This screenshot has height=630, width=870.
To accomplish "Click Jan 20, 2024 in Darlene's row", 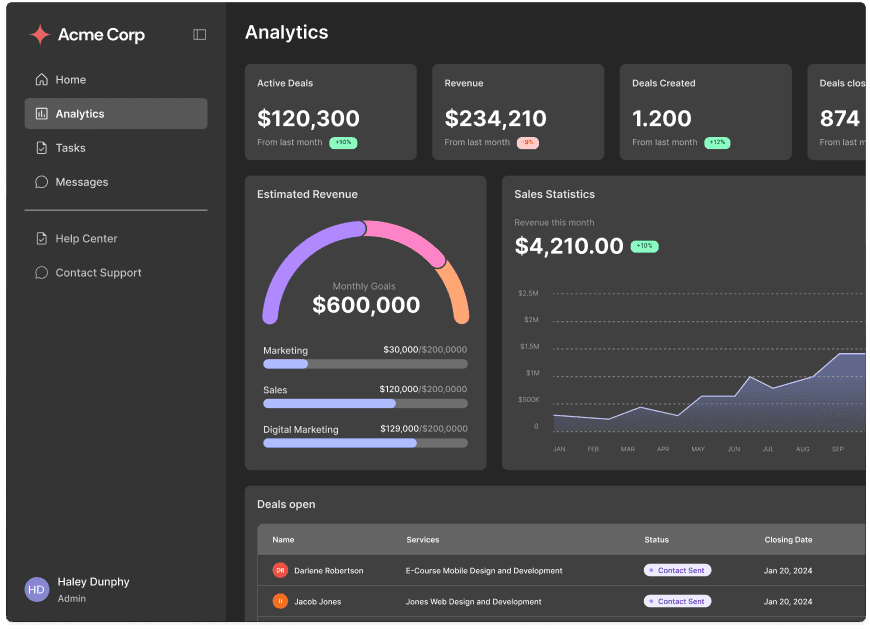I will (x=788, y=571).
